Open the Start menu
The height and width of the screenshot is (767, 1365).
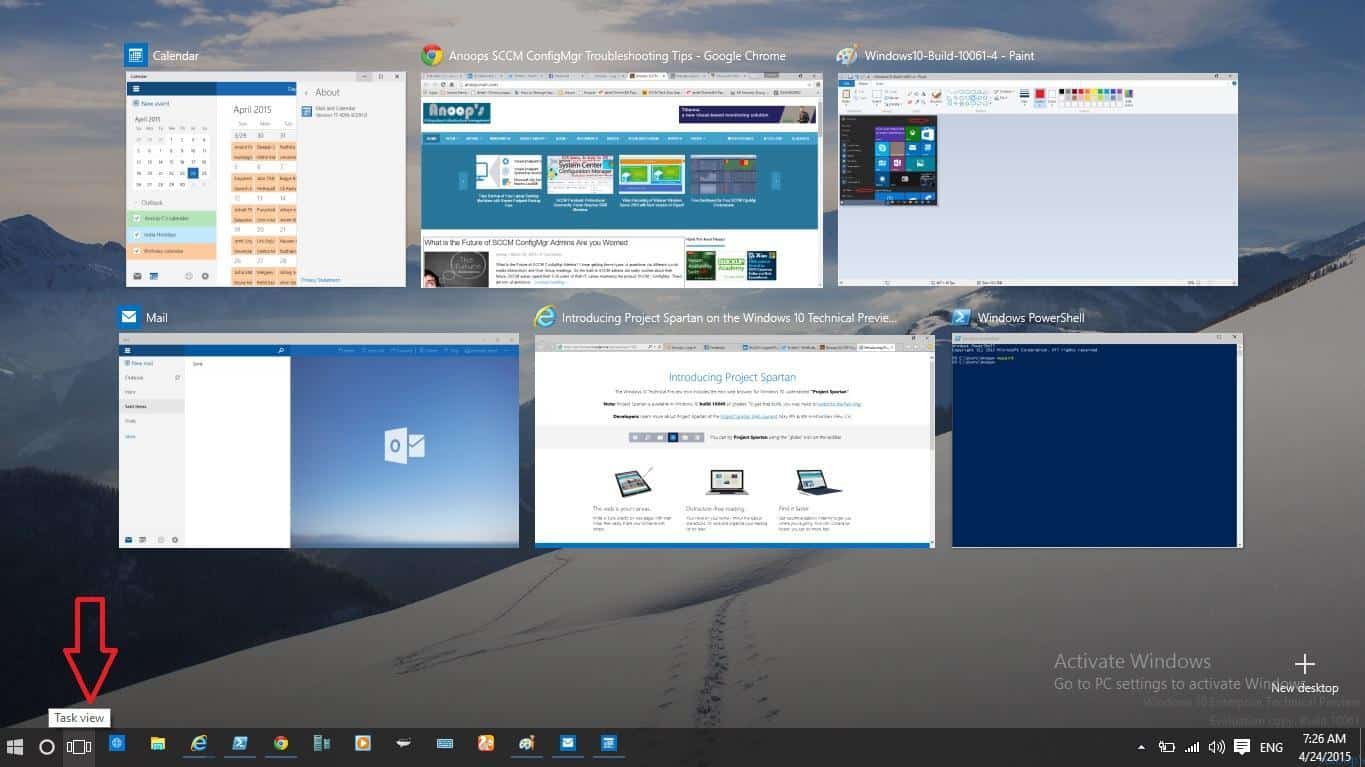(x=15, y=746)
